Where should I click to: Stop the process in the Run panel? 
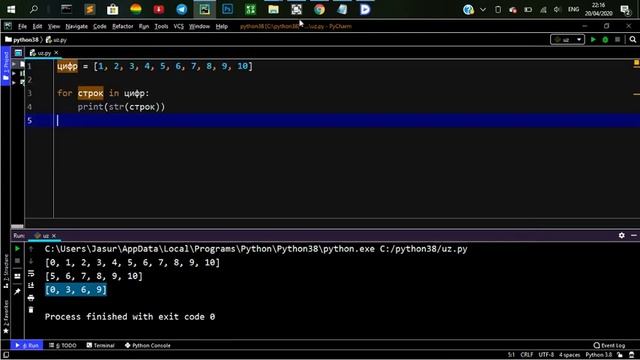tap(17, 260)
